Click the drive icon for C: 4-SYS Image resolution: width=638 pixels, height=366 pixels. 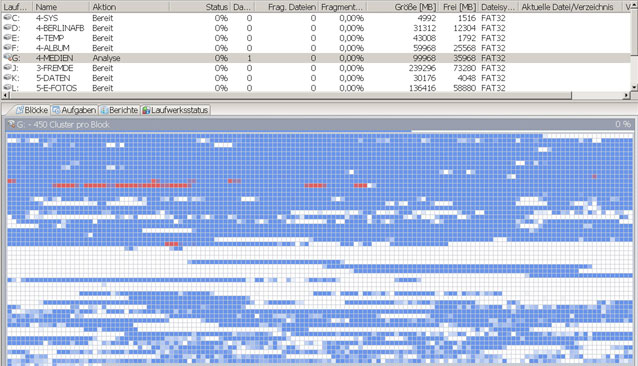7,17
